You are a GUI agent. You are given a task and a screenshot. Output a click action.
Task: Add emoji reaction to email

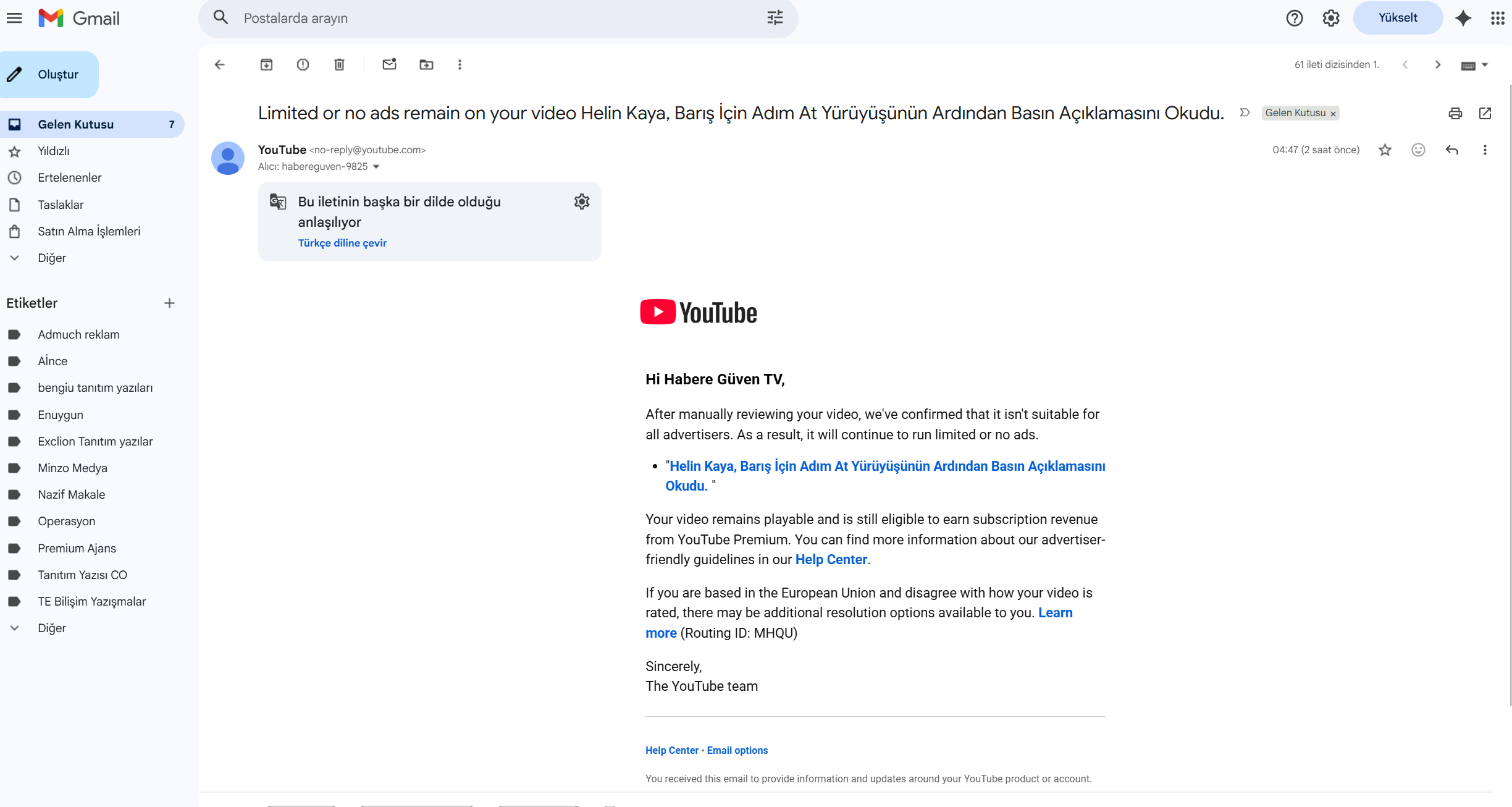(x=1418, y=150)
